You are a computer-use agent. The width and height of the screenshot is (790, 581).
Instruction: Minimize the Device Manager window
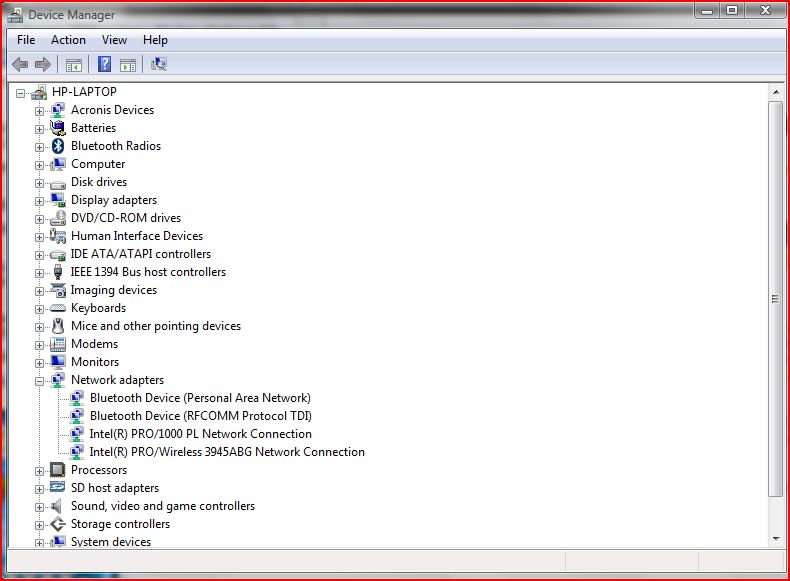pyautogui.click(x=707, y=10)
